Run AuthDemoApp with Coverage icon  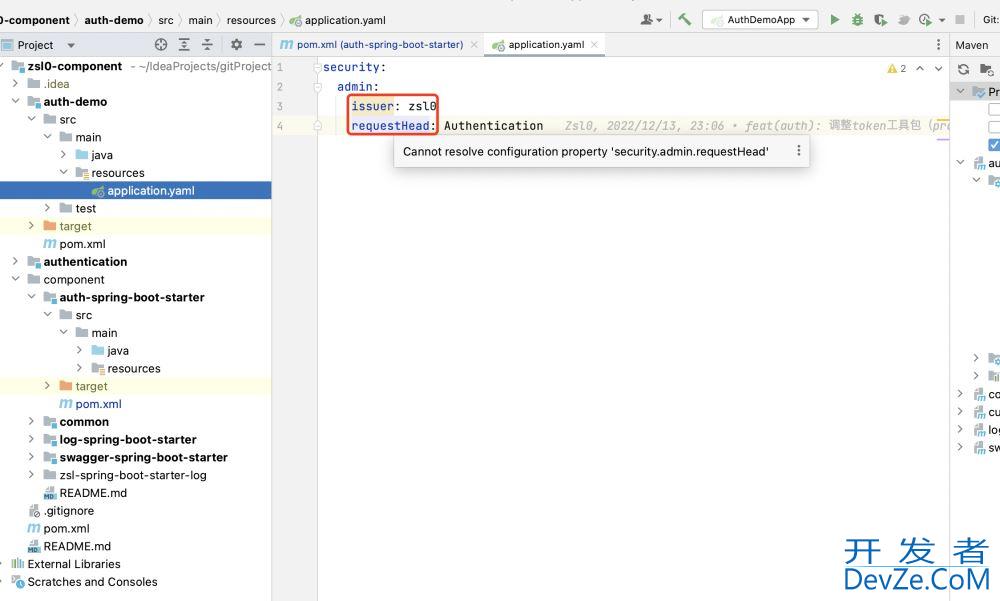tap(880, 20)
